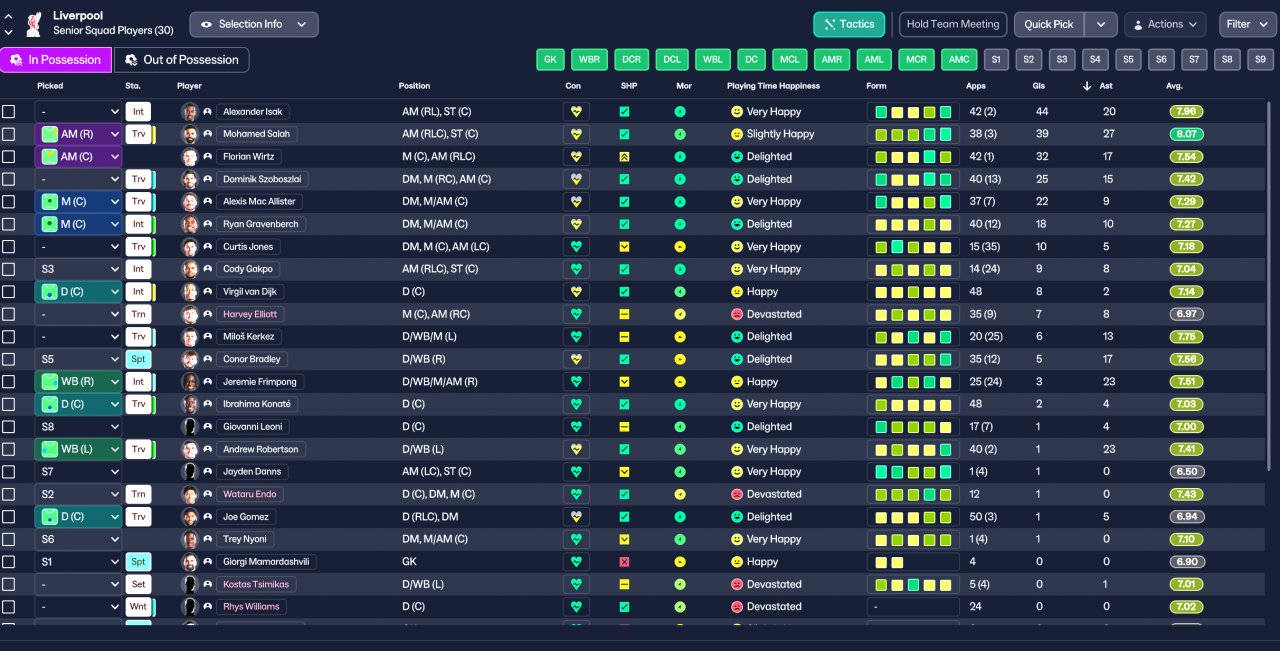Open Mohamed Salah's AM (R) picked dropdown

coord(78,134)
